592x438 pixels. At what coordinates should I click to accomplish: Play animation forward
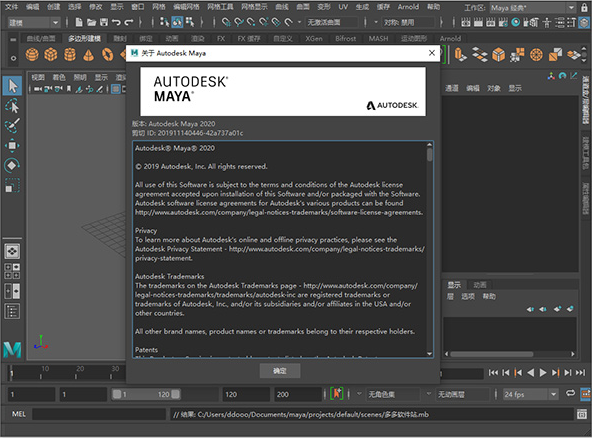point(543,373)
